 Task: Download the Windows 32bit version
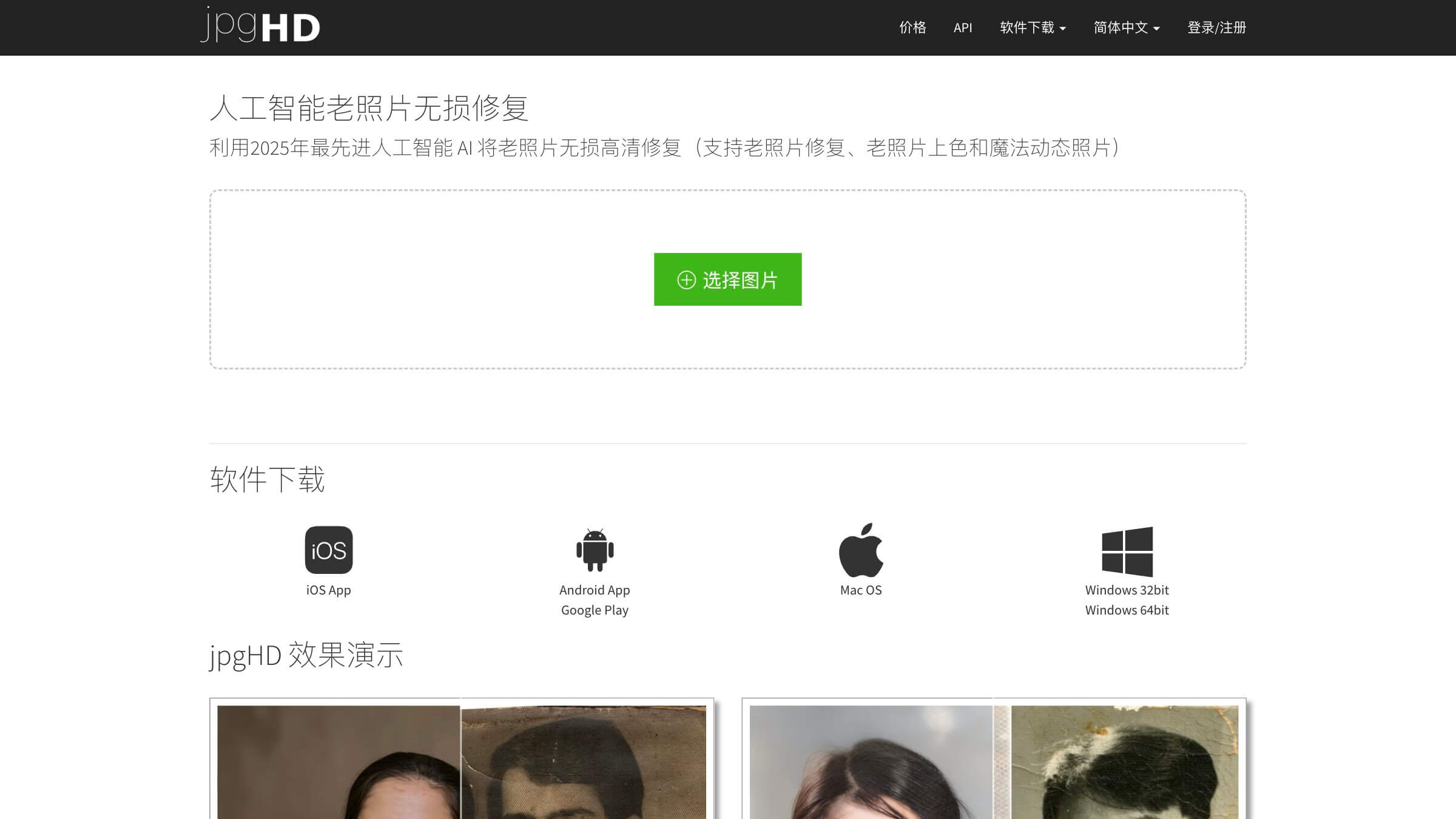click(1127, 590)
